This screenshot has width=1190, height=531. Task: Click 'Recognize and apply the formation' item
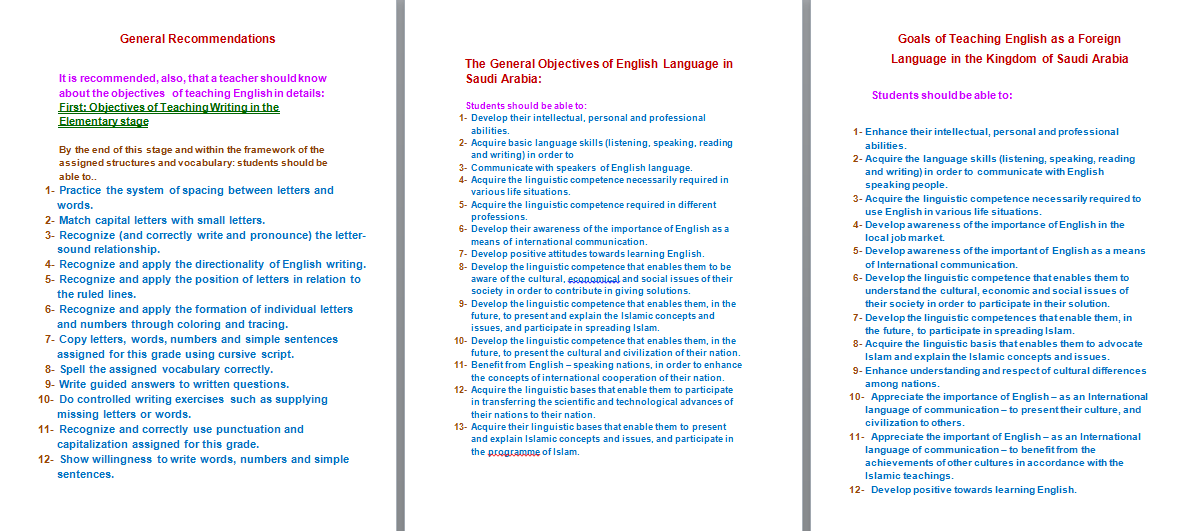(x=205, y=316)
